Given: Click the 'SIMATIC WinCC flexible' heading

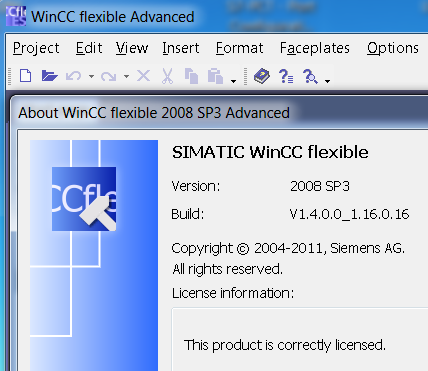Looking at the screenshot, I should click(270, 152).
